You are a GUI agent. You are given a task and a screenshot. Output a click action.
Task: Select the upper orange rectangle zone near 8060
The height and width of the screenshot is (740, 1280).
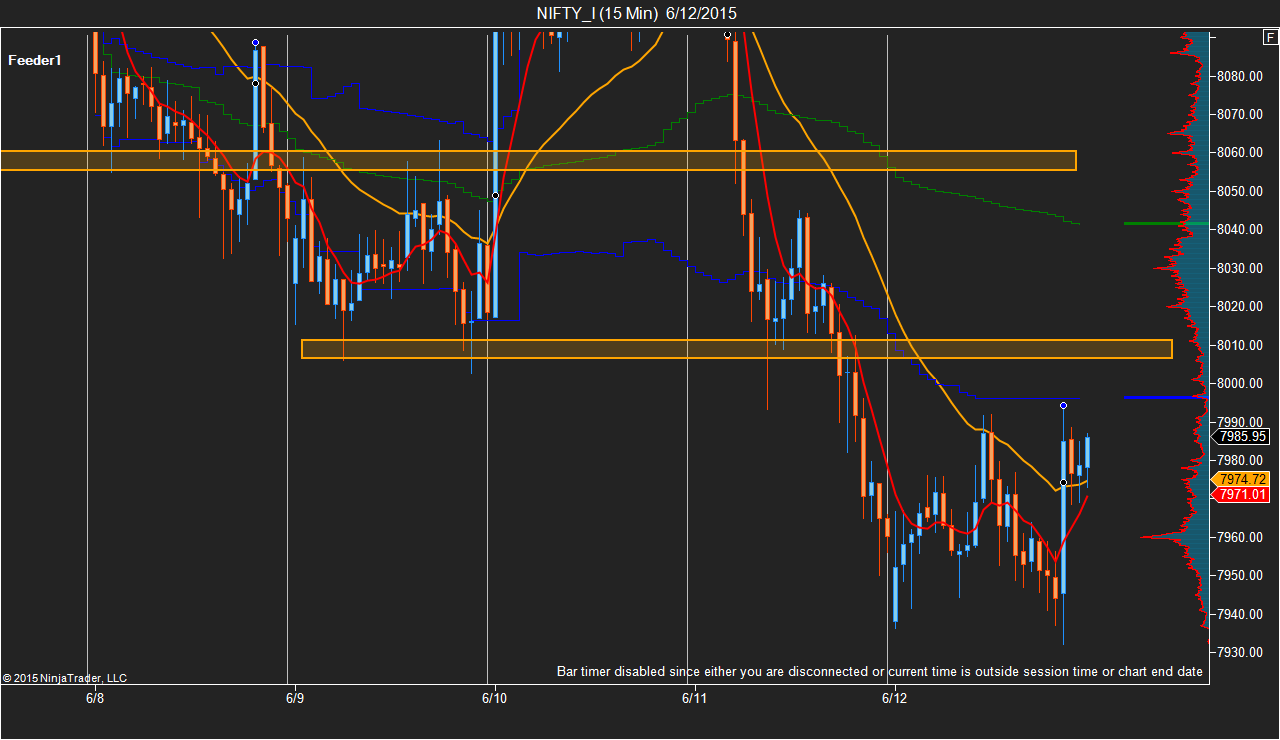[x=538, y=160]
